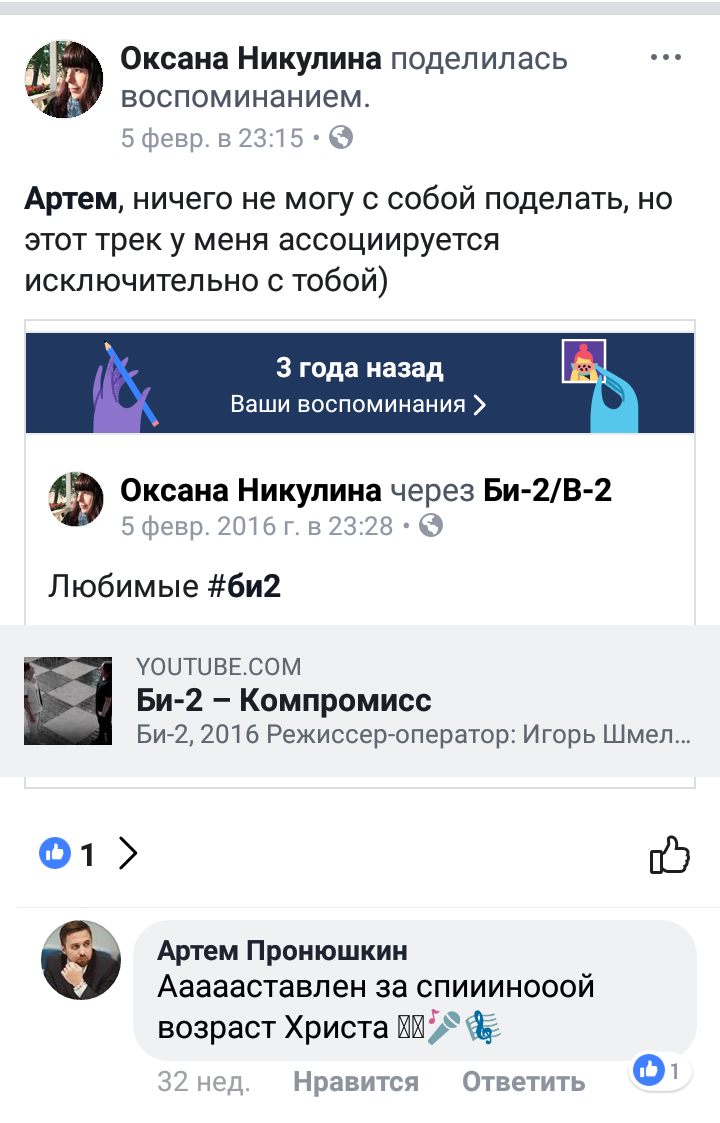Open Артем Пронюшкин's avatar photo
This screenshot has width=720, height=1123.
(81, 960)
